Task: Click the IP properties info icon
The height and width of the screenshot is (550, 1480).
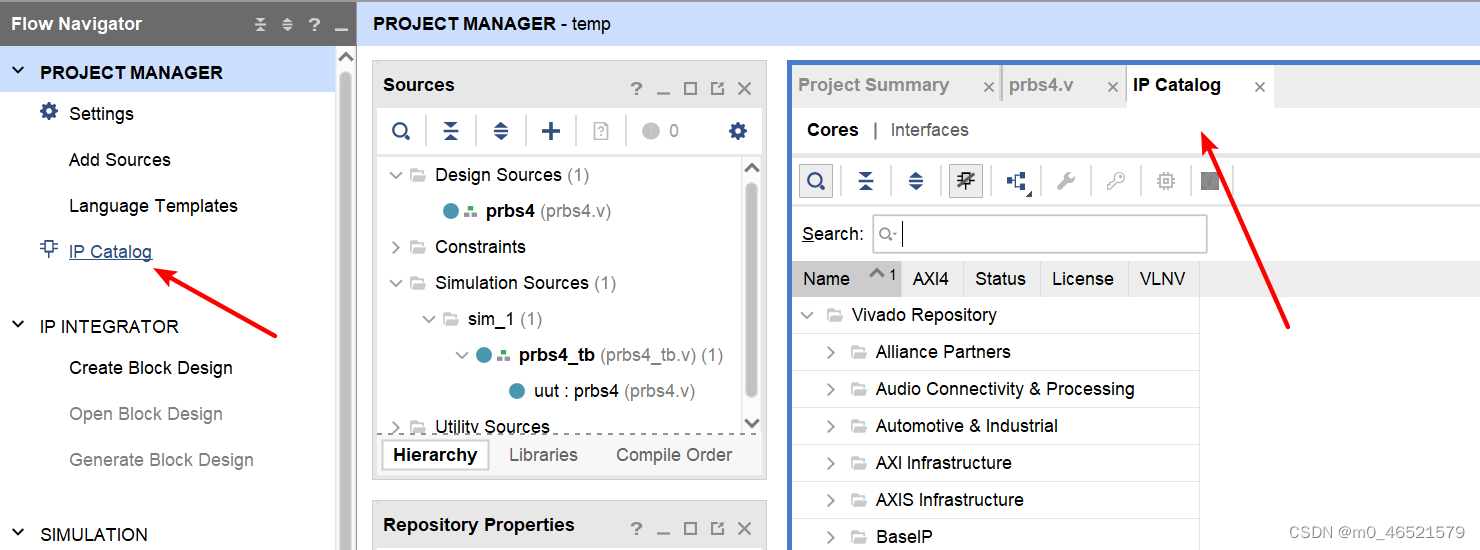Action: click(1210, 181)
